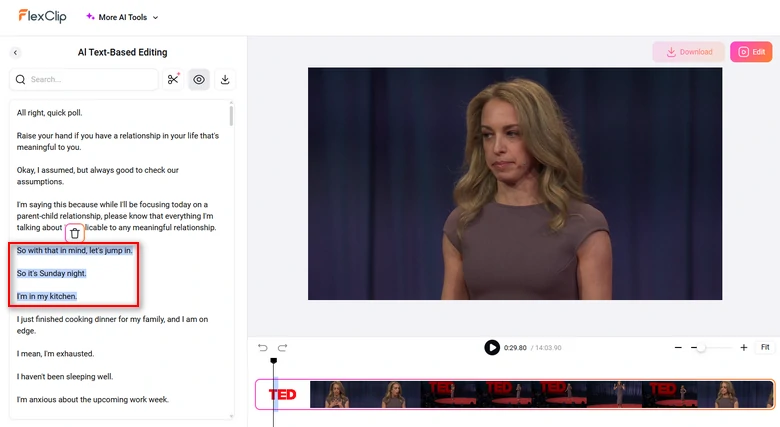Zoom in the timeline with plus
The height and width of the screenshot is (427, 780).
pyautogui.click(x=744, y=347)
